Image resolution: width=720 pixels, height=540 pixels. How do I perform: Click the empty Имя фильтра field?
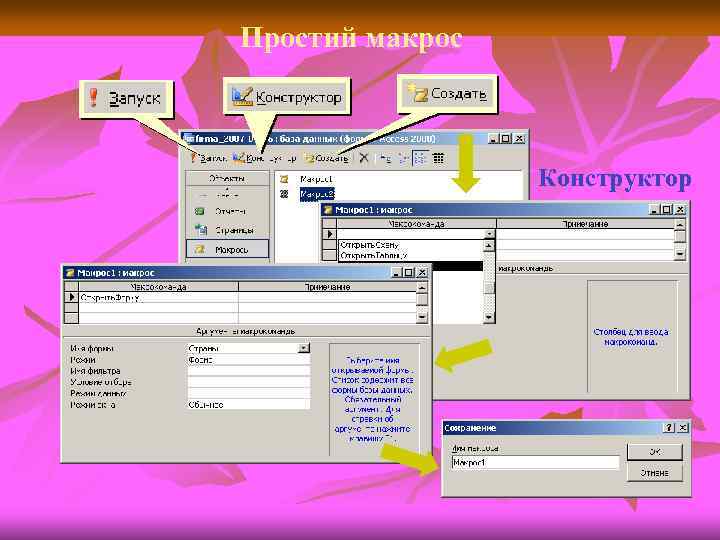click(248, 371)
